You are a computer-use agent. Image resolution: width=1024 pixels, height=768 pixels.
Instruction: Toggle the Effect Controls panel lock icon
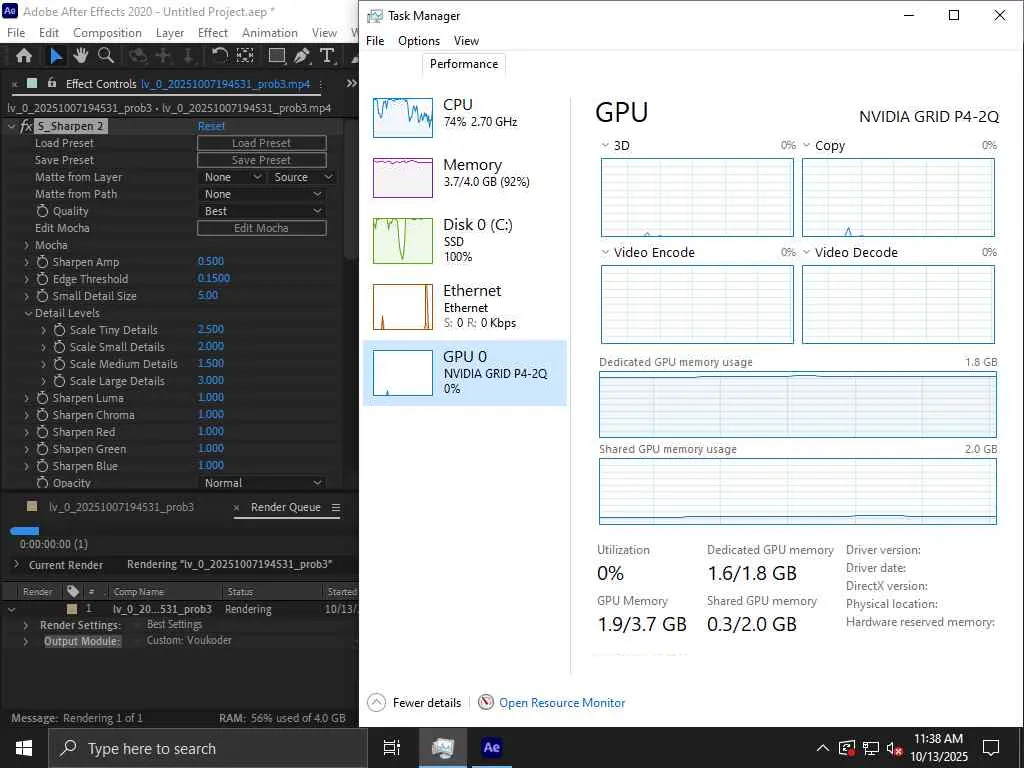(51, 84)
